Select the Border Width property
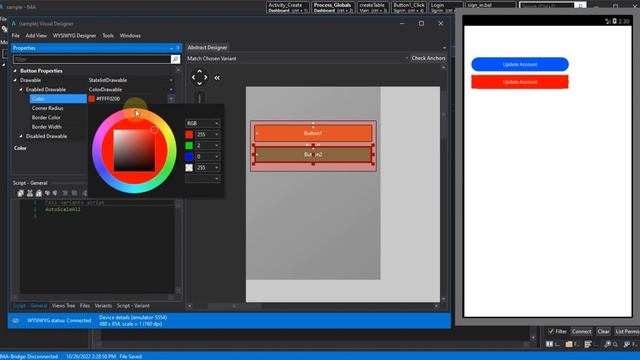This screenshot has height=360, width=640. click(x=47, y=127)
